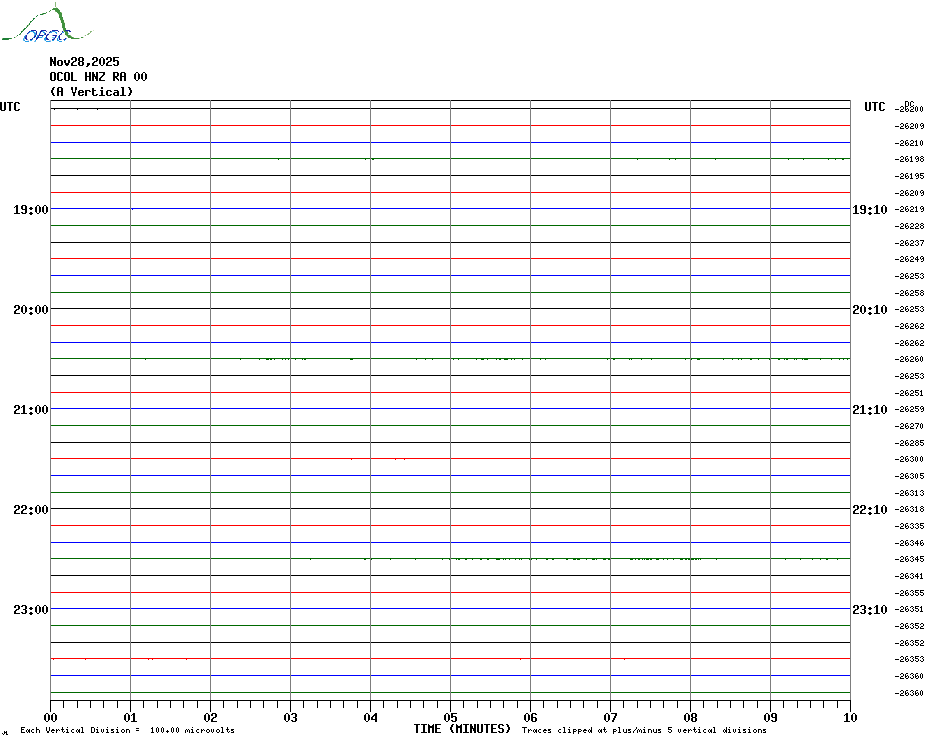Select the 03 minute tick label
This screenshot has width=930, height=744.
coord(291,717)
